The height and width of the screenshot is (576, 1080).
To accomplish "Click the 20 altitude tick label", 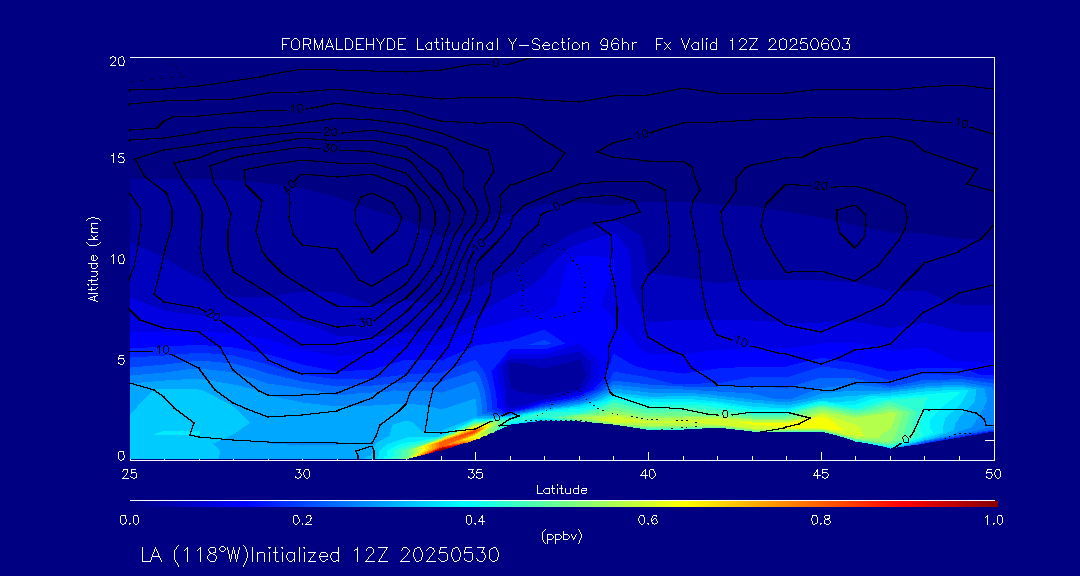I will coord(115,61).
